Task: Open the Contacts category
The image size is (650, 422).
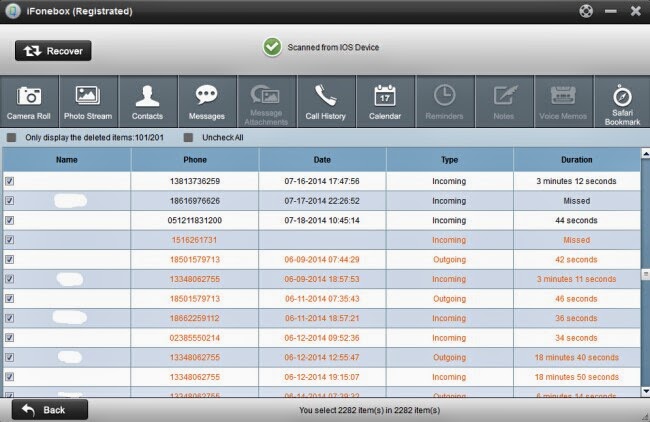Action: click(147, 102)
